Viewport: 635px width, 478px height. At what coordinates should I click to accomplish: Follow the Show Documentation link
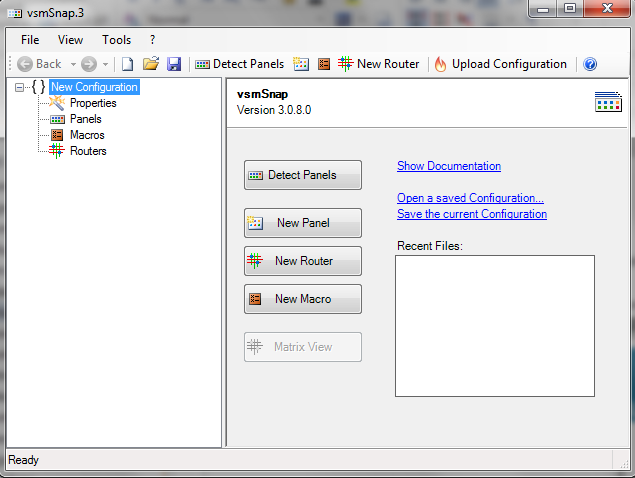[448, 166]
